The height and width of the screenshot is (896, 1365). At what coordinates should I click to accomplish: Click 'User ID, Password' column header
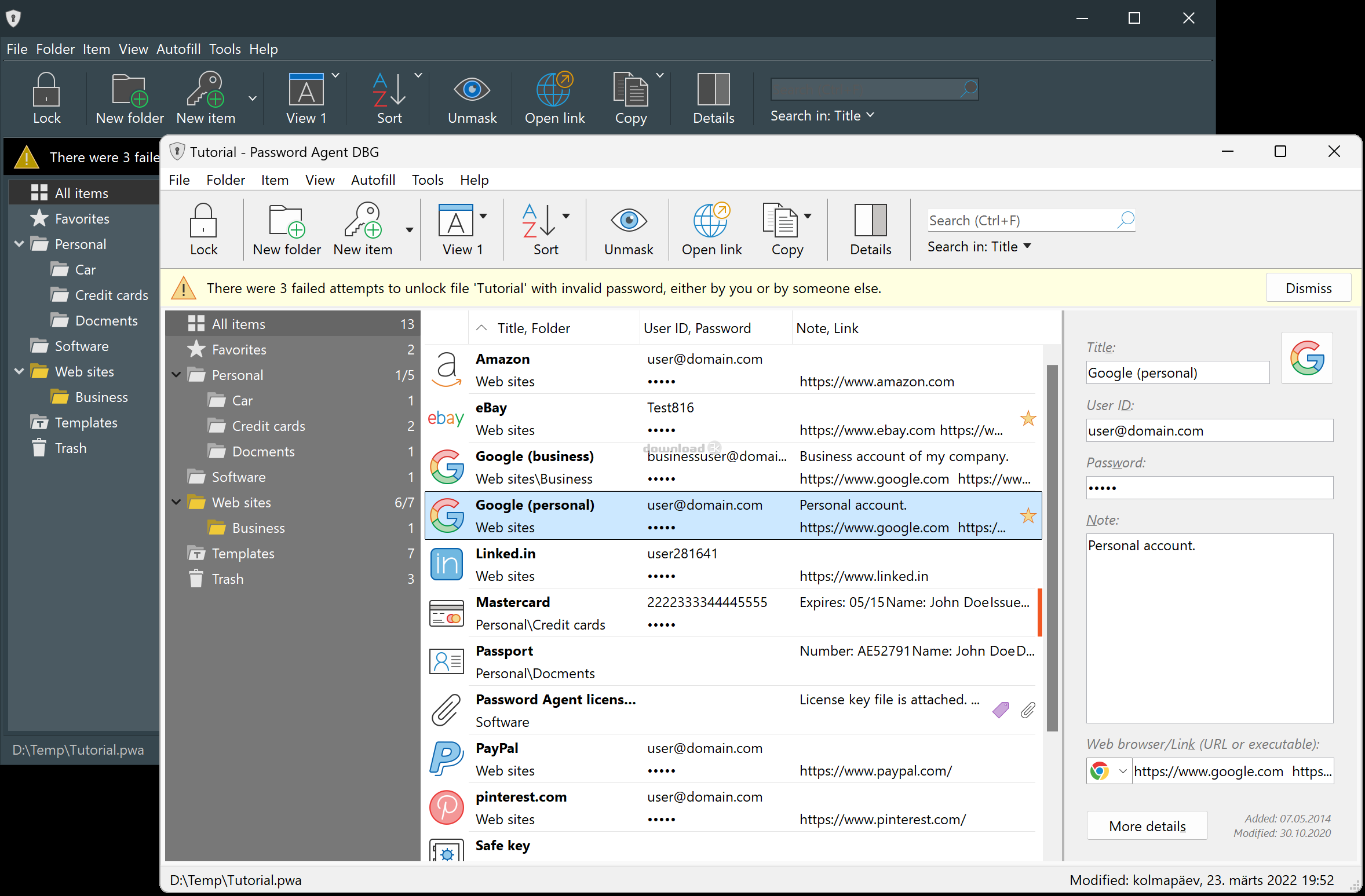coord(716,328)
